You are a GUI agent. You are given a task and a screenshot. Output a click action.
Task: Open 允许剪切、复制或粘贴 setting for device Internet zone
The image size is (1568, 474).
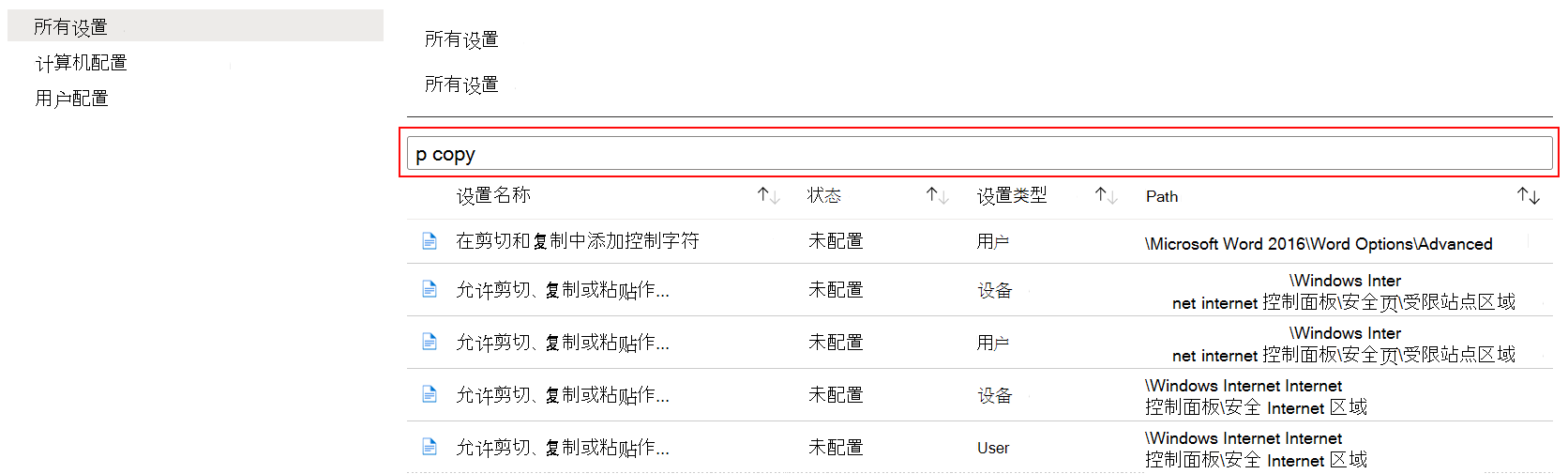(x=563, y=395)
